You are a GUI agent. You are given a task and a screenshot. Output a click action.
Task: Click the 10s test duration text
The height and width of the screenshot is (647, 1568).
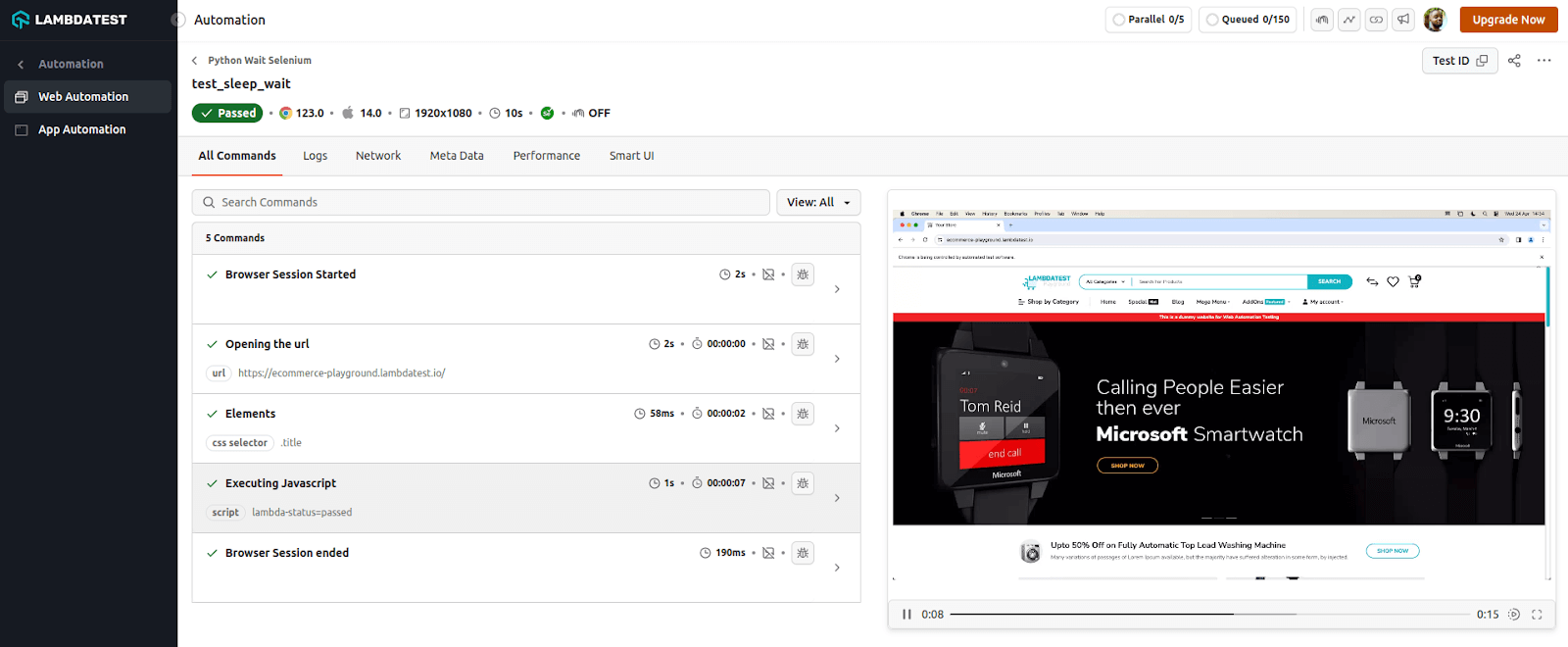514,113
